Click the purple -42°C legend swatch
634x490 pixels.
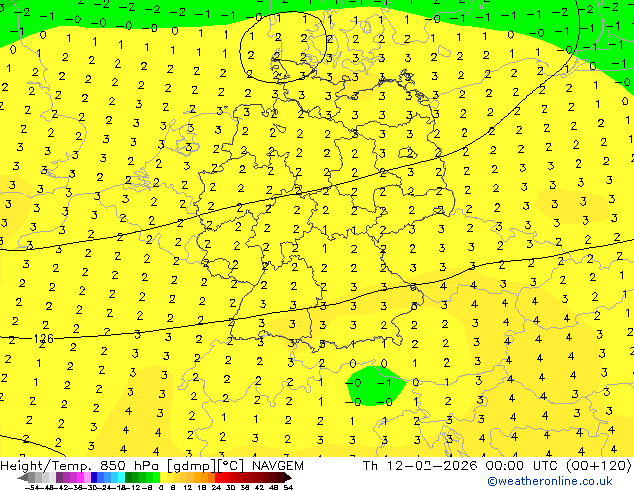pos(59,477)
